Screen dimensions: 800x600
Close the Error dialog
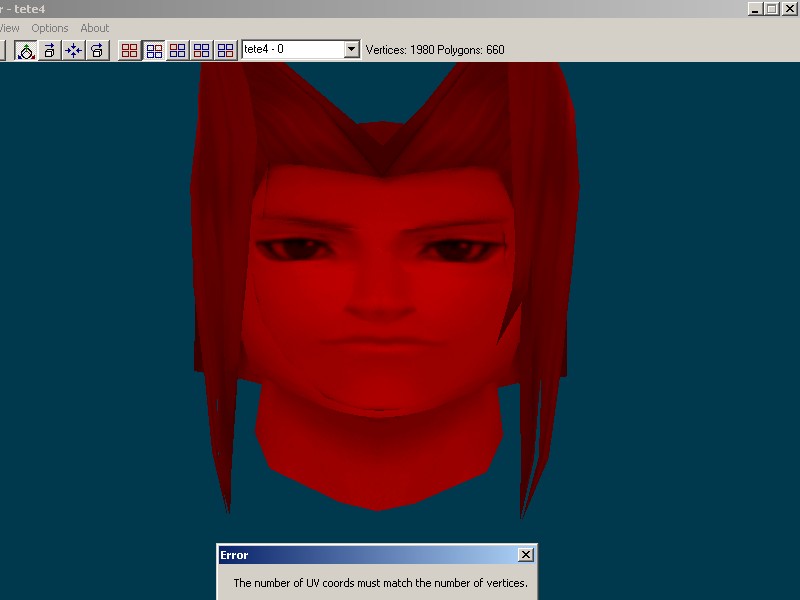click(x=526, y=555)
